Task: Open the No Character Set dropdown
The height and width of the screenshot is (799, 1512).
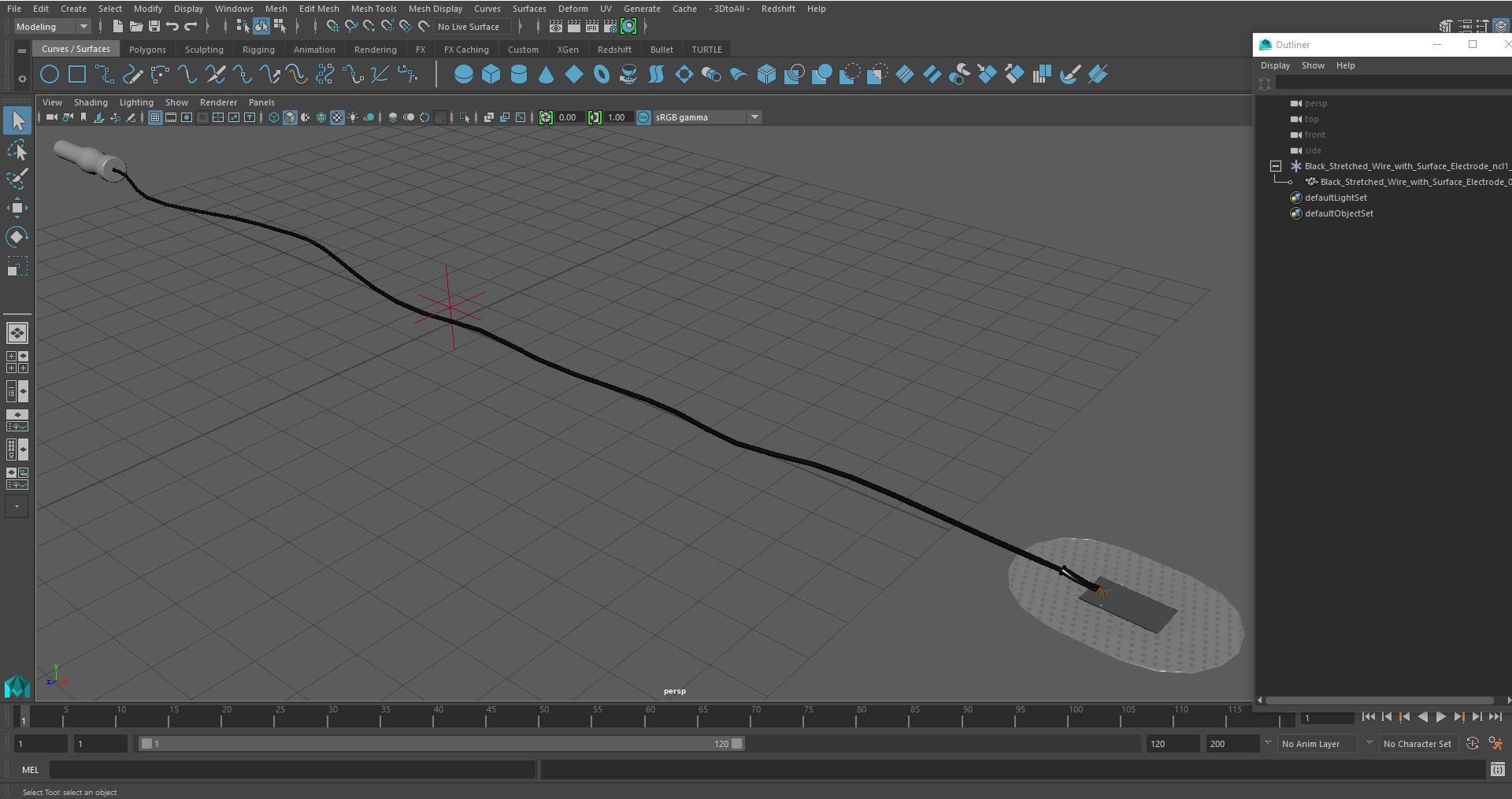Action: tap(1418, 743)
